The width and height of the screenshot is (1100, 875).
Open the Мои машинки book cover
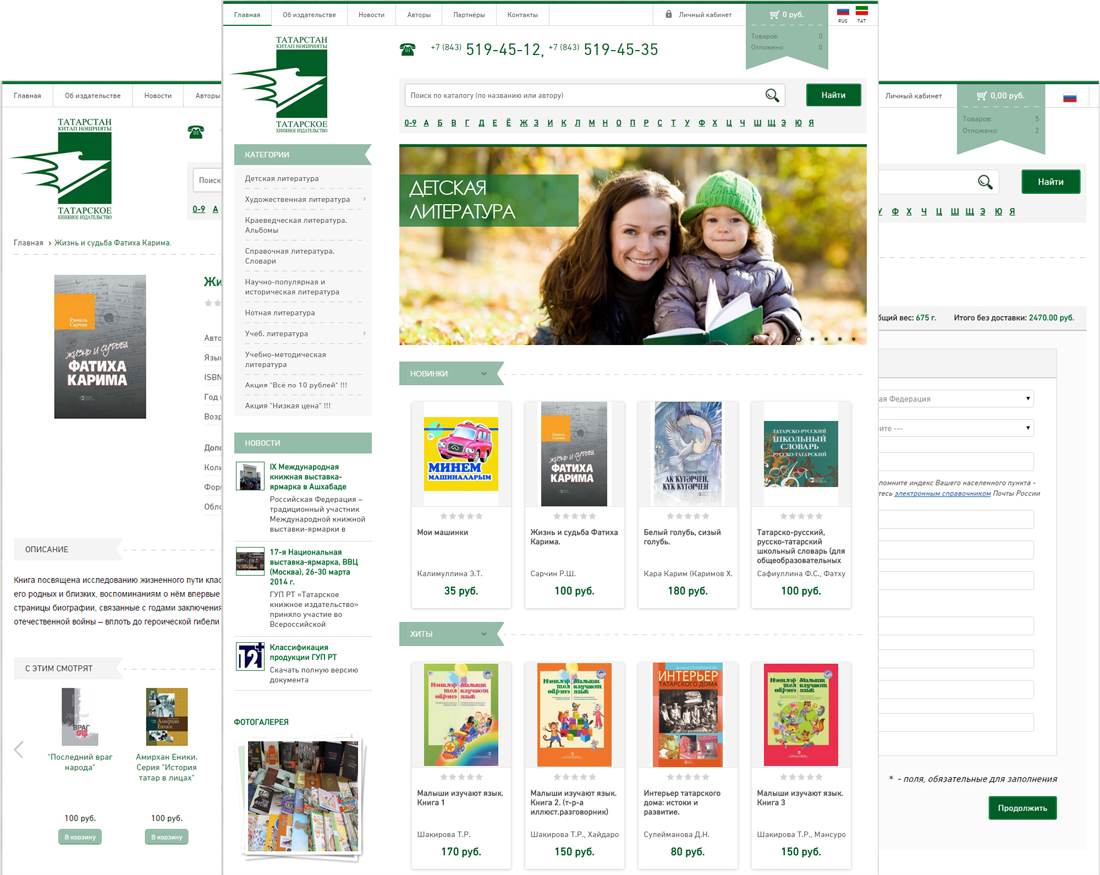pos(461,454)
